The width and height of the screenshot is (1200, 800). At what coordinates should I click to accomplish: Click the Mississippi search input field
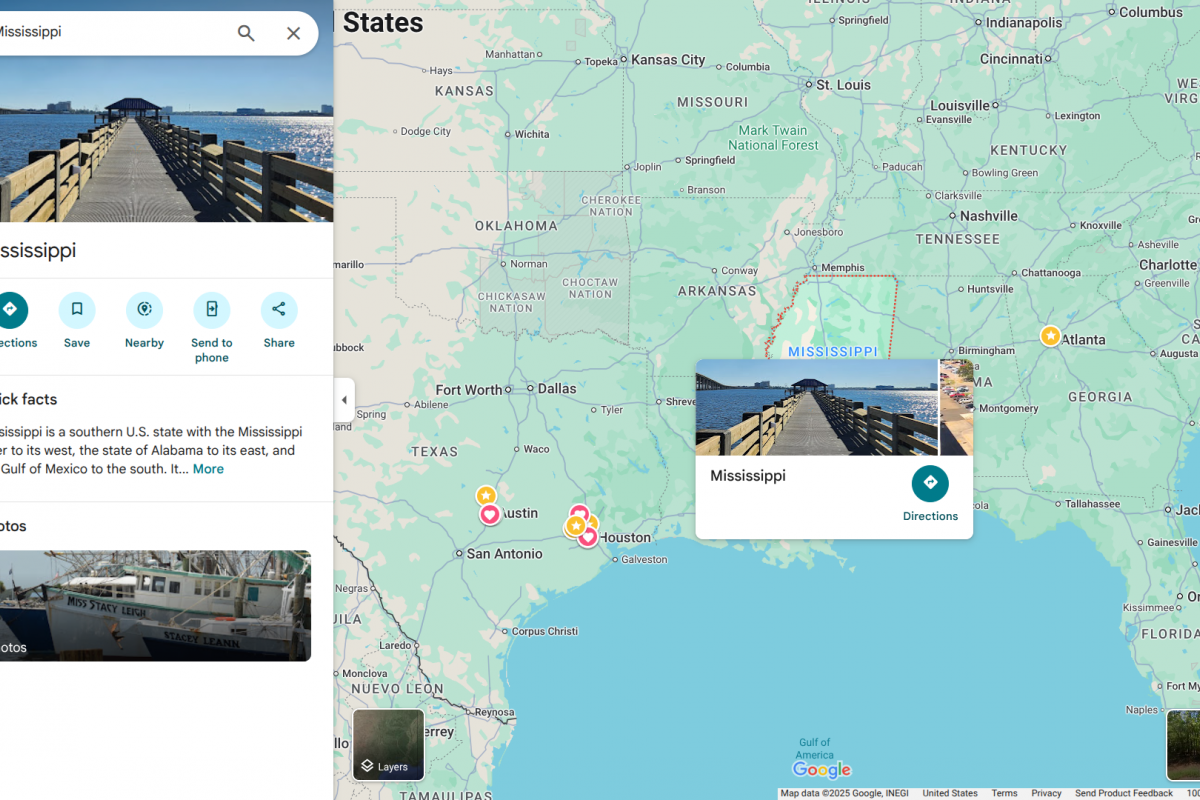[110, 33]
